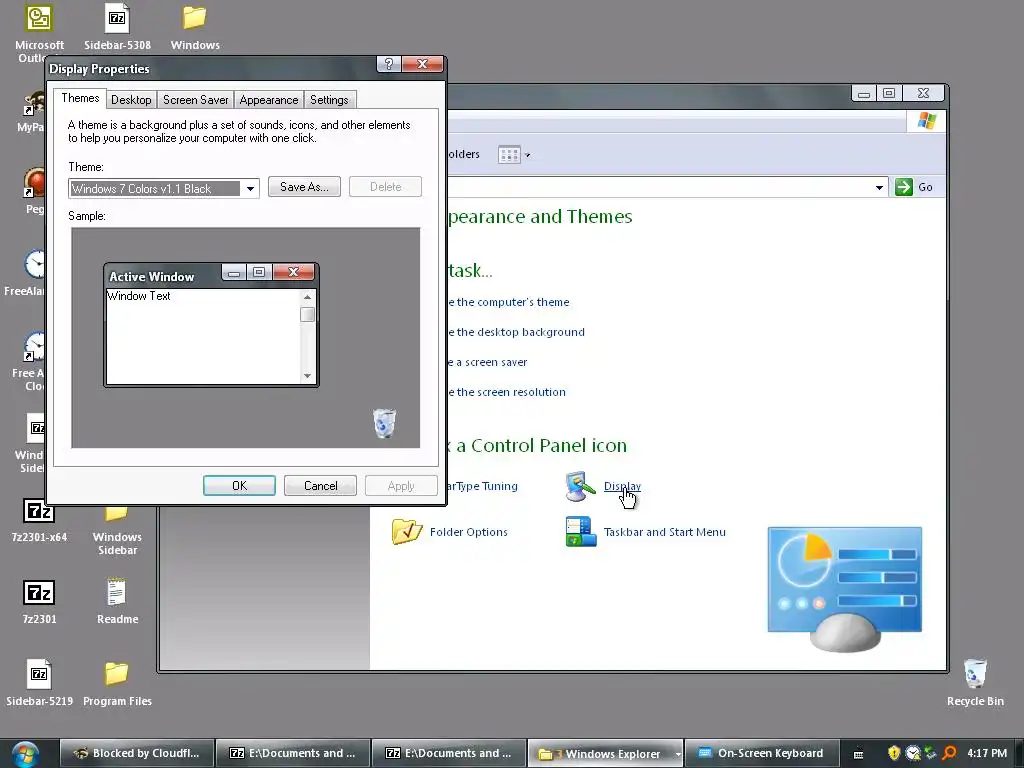Click the Taskbar and Start Menu link
The height and width of the screenshot is (768, 1024).
click(664, 532)
